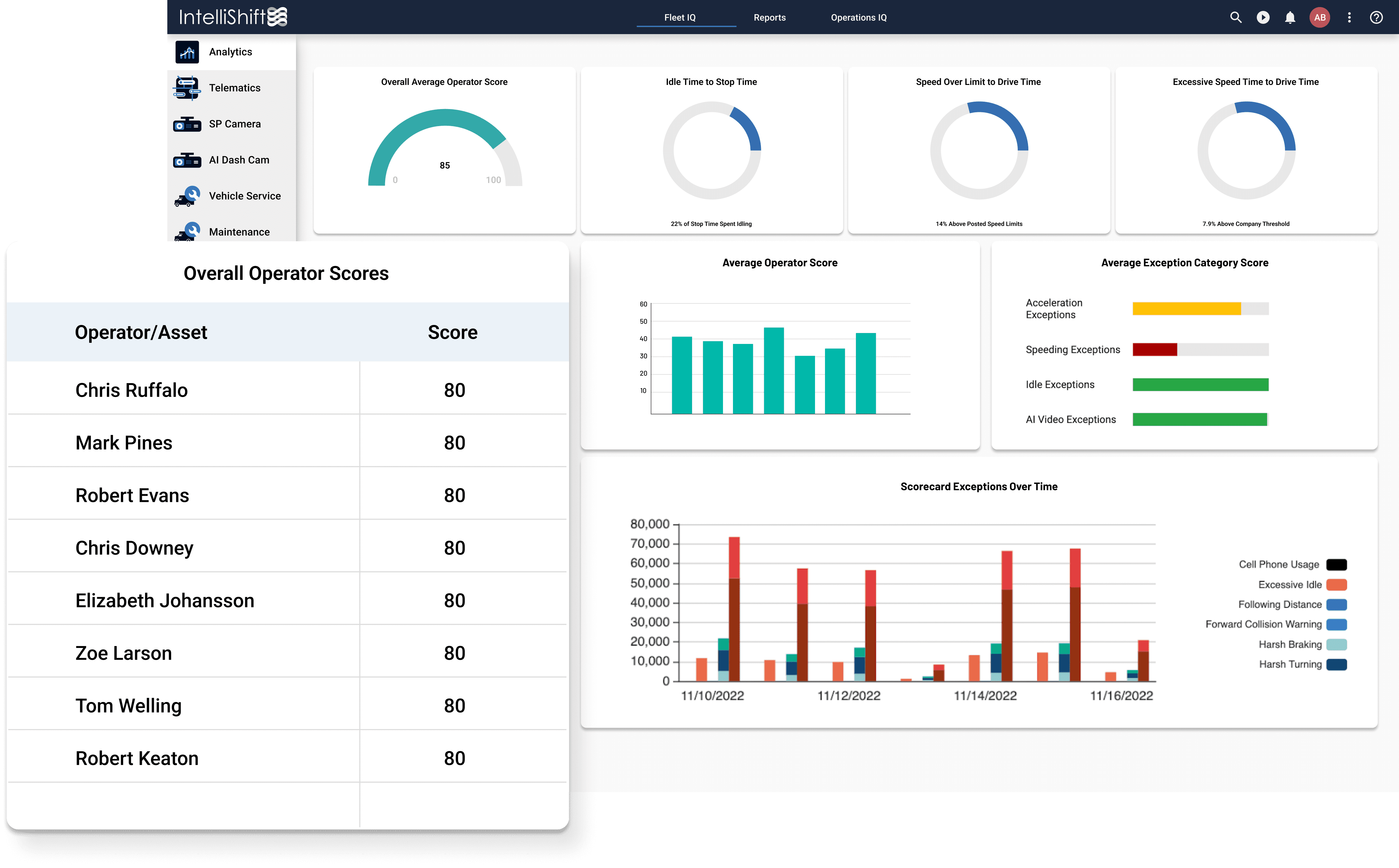Select the Chris Ruffalo operator row
Screen dimensions: 1399x868
click(x=132, y=390)
